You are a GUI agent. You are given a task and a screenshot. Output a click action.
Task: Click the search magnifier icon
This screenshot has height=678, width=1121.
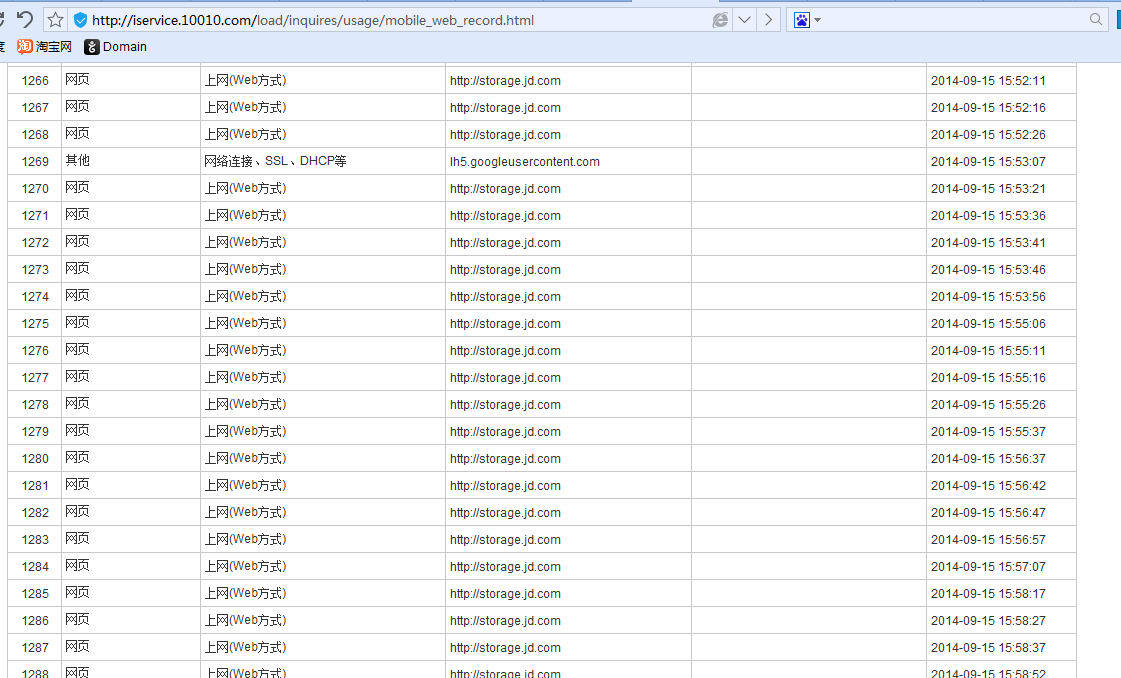click(x=1096, y=20)
